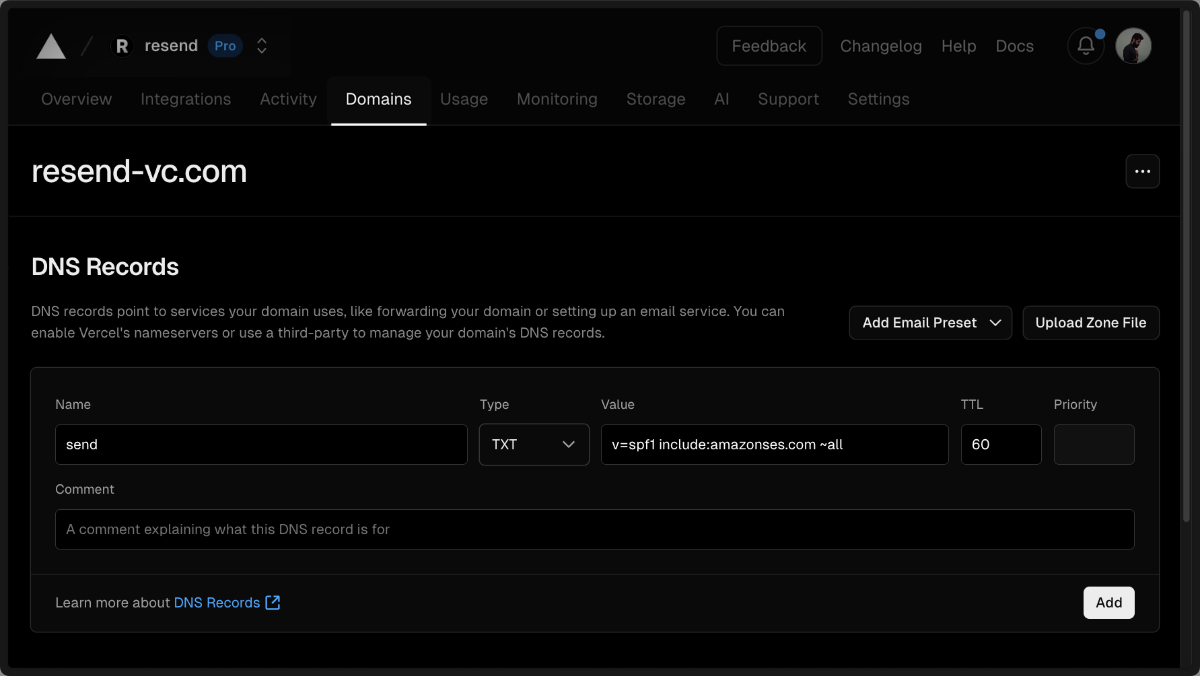Open the Storage tab
Viewport: 1200px width, 676px height.
coord(656,99)
